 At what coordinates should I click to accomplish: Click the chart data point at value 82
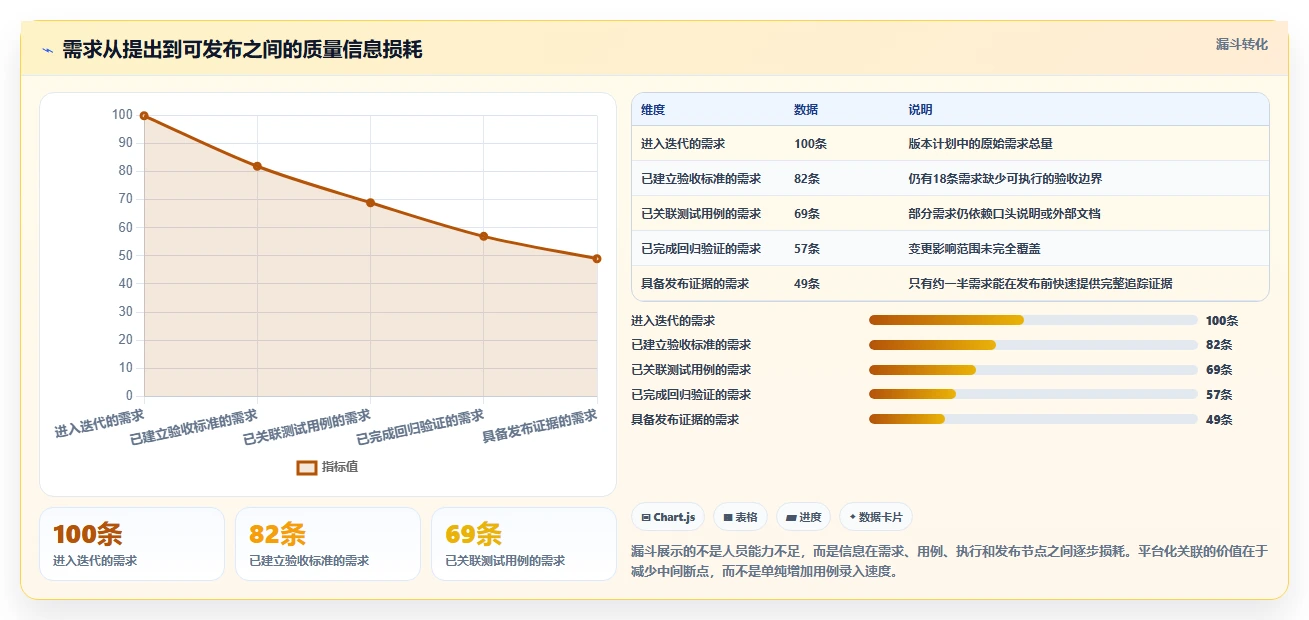click(257, 166)
